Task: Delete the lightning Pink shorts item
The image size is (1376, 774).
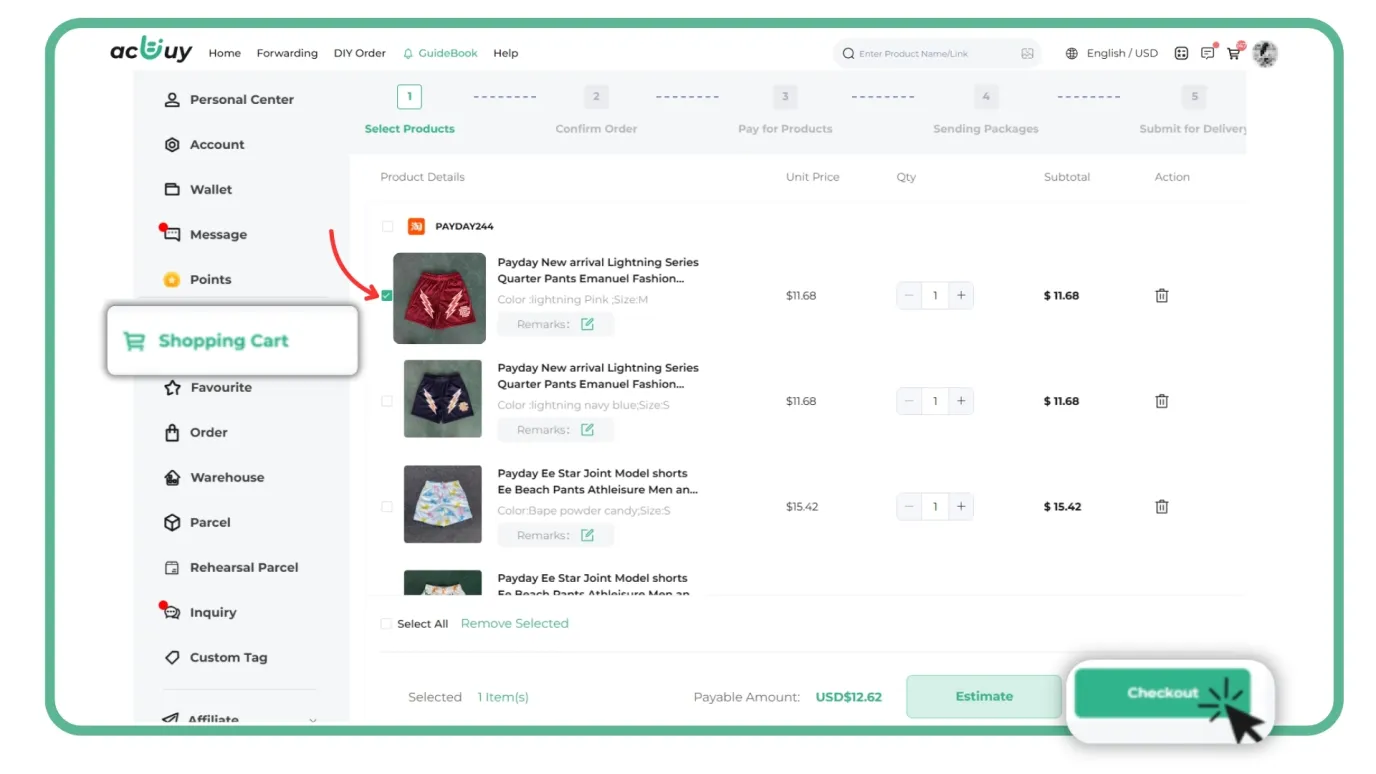Action: 1161,296
